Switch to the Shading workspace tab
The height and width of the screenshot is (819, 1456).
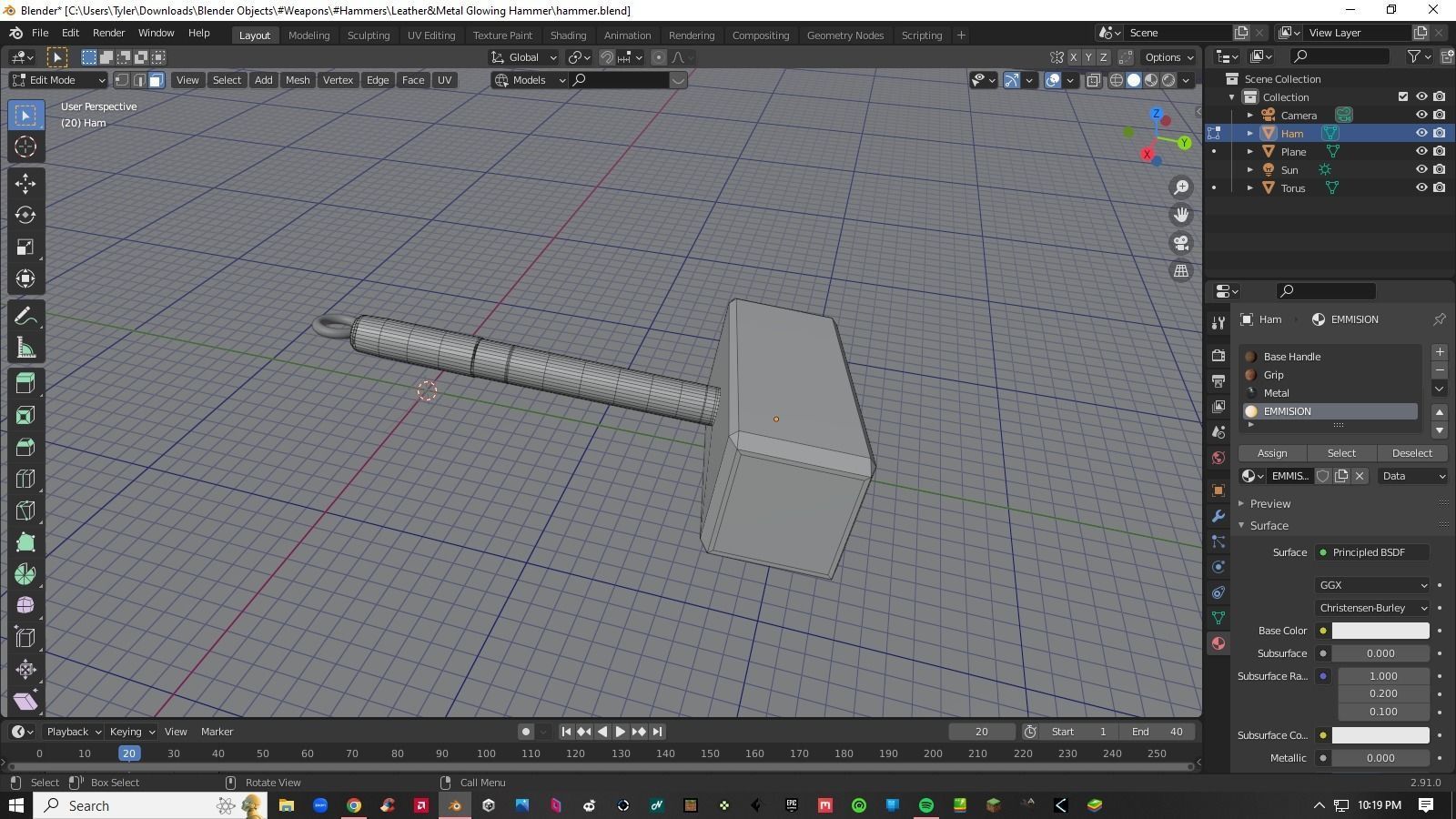tap(568, 35)
